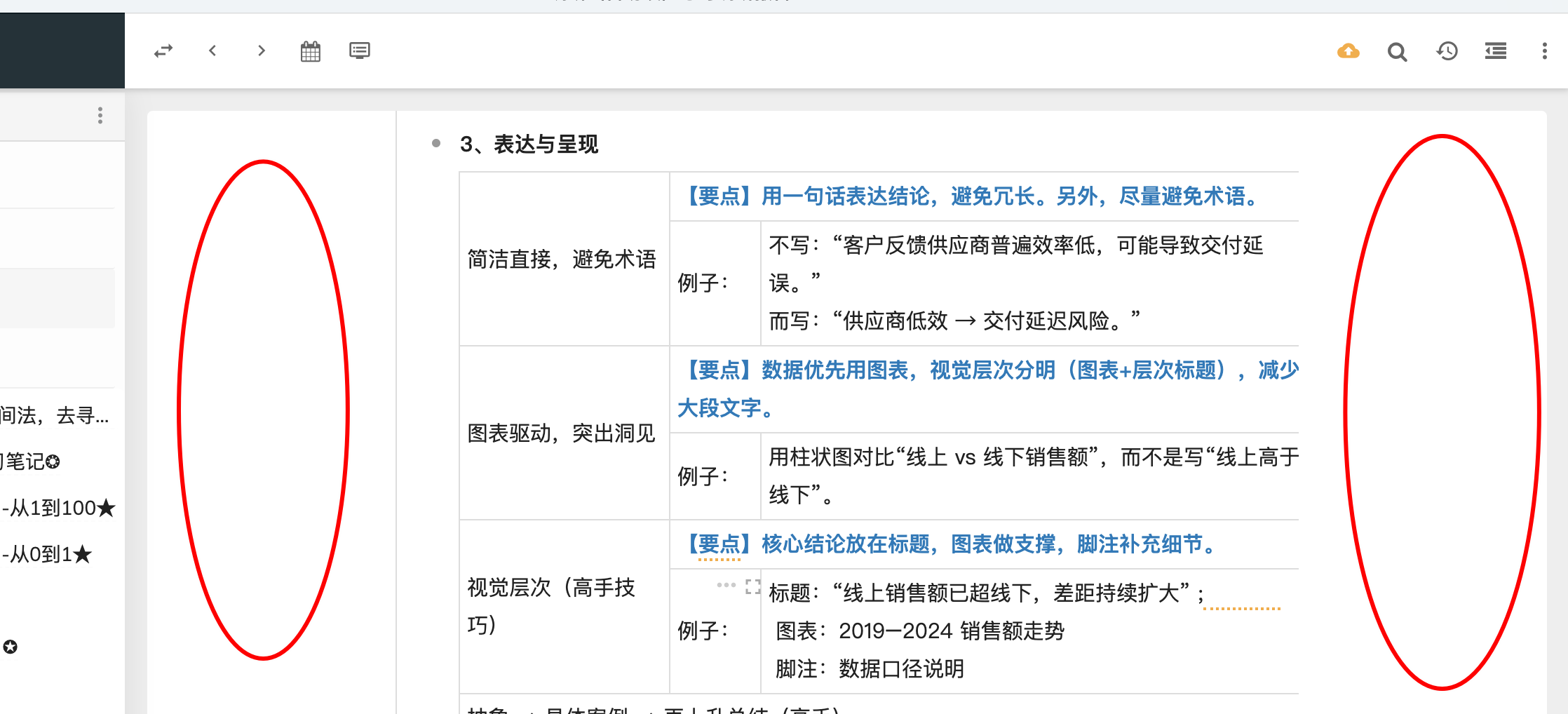Open the sidebar three-dot options menu
Screen dimensions: 1568x714
coord(100,115)
